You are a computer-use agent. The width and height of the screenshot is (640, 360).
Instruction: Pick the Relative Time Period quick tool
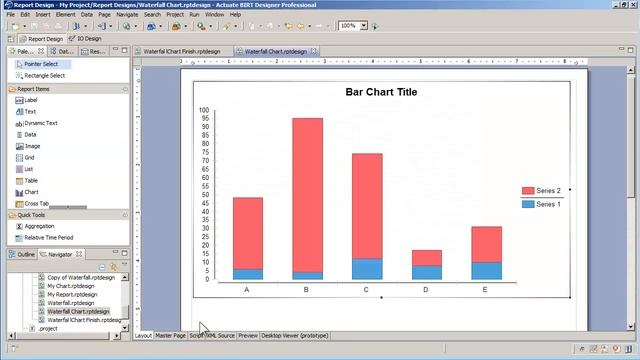44,238
